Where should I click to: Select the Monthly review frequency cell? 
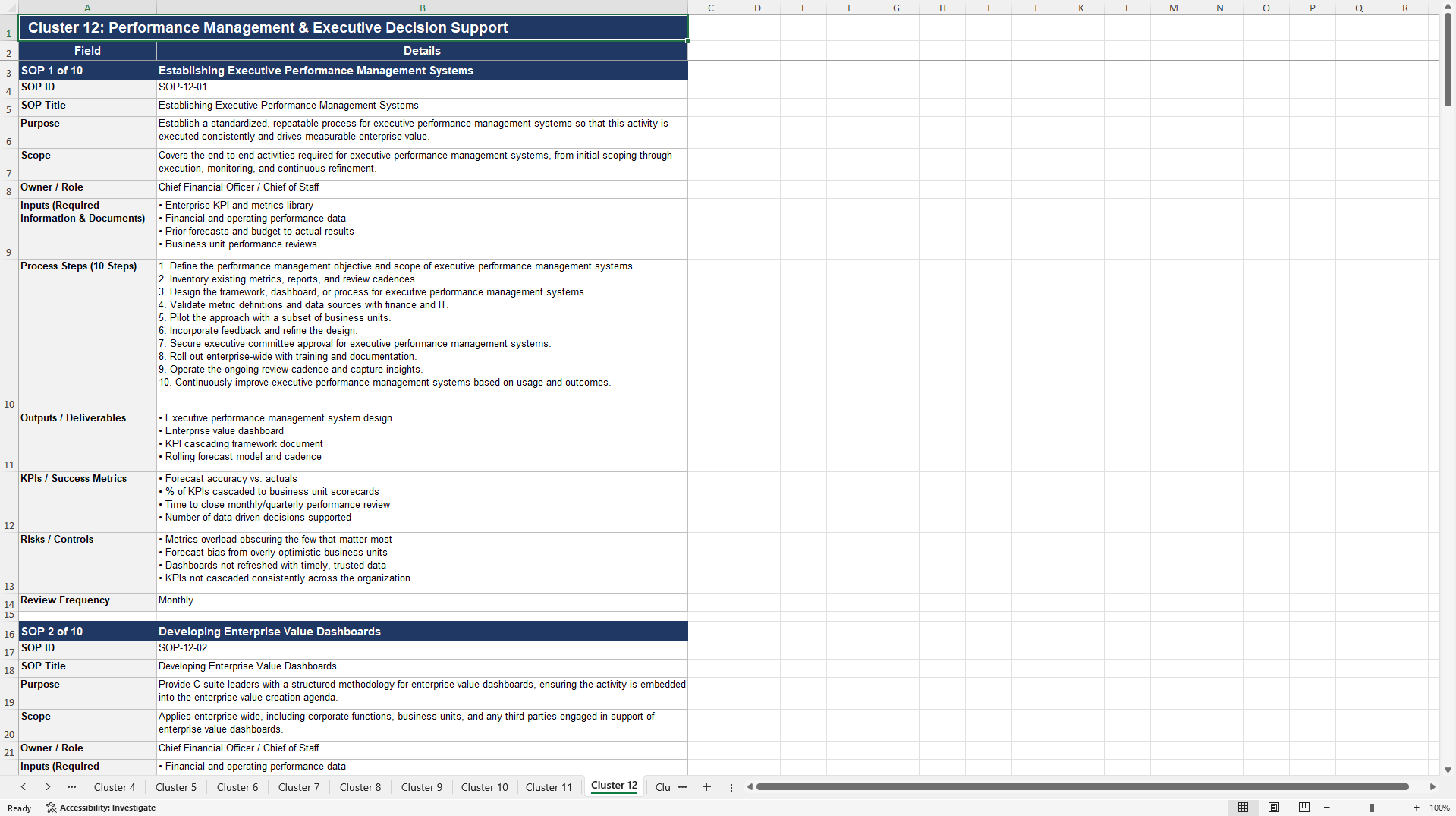(422, 602)
